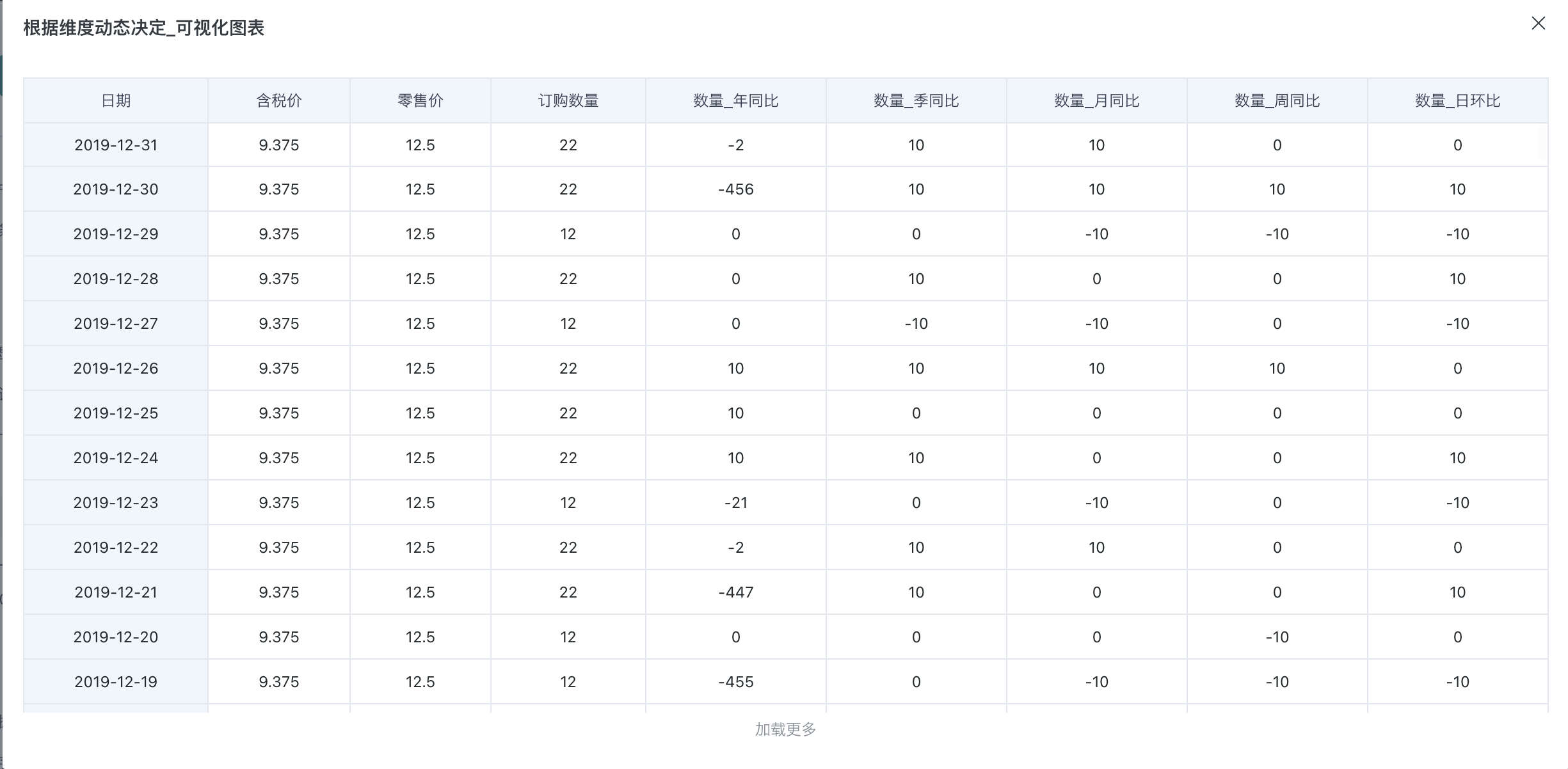Click the 数量_日环比 column header
Image resolution: width=1568 pixels, height=769 pixels.
pyautogui.click(x=1458, y=100)
